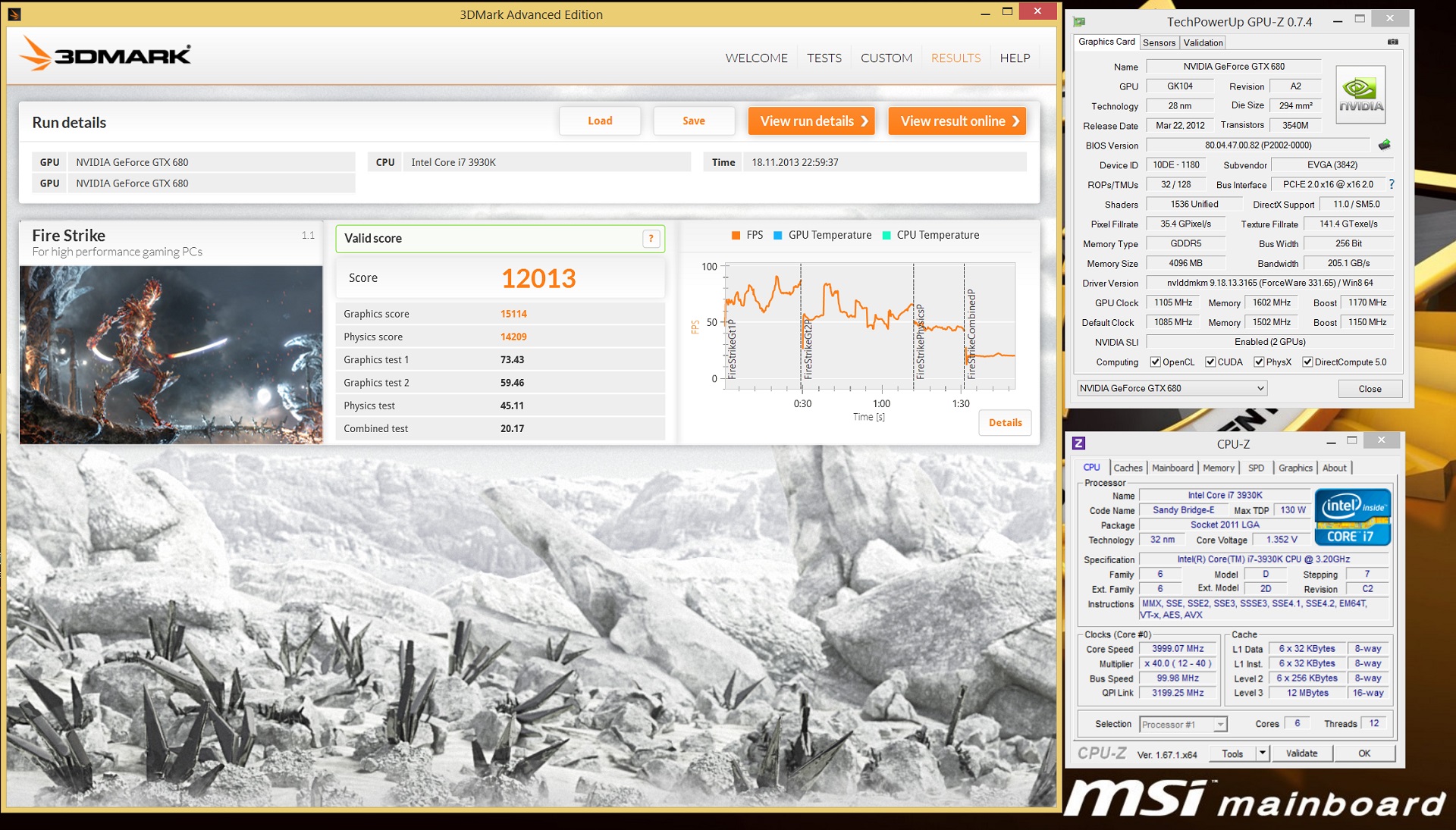The image size is (1456, 830).
Task: Click the Tools button in CPU-Z
Action: [1232, 753]
